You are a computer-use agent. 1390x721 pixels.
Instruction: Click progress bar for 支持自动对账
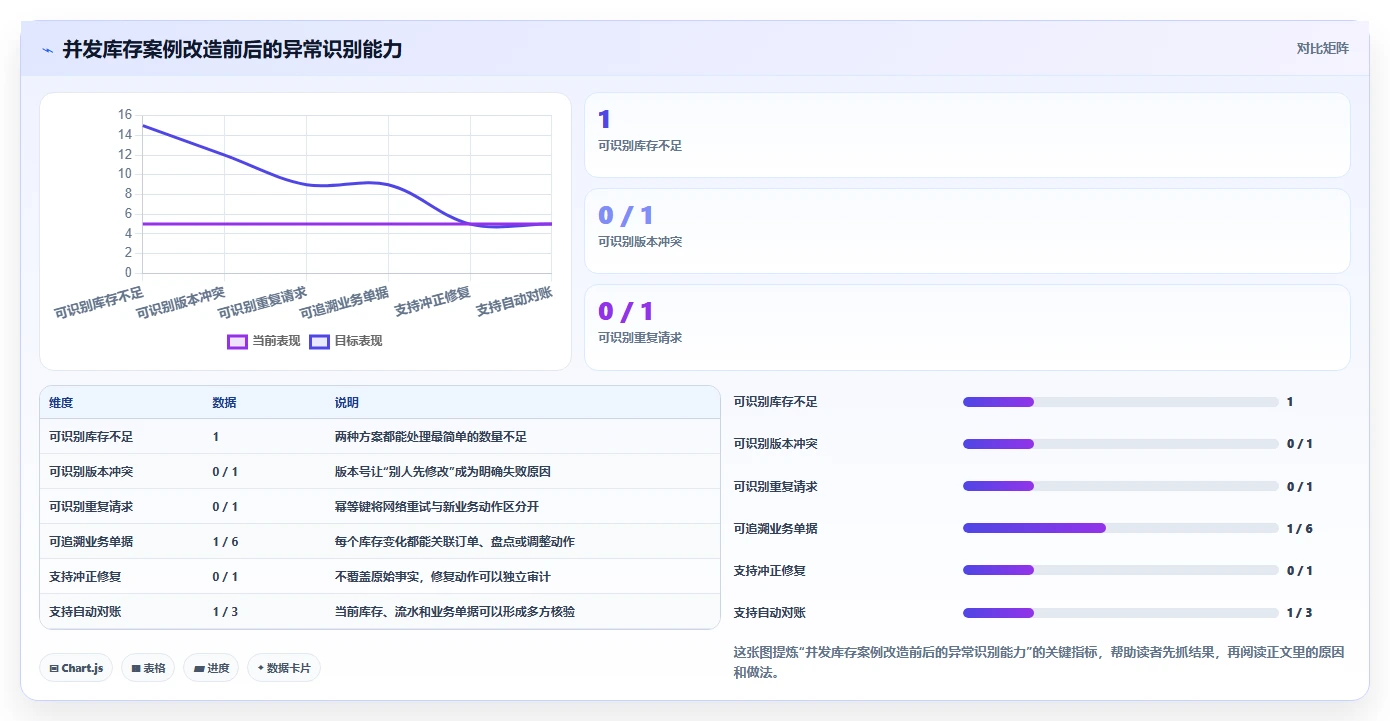(x=1120, y=613)
